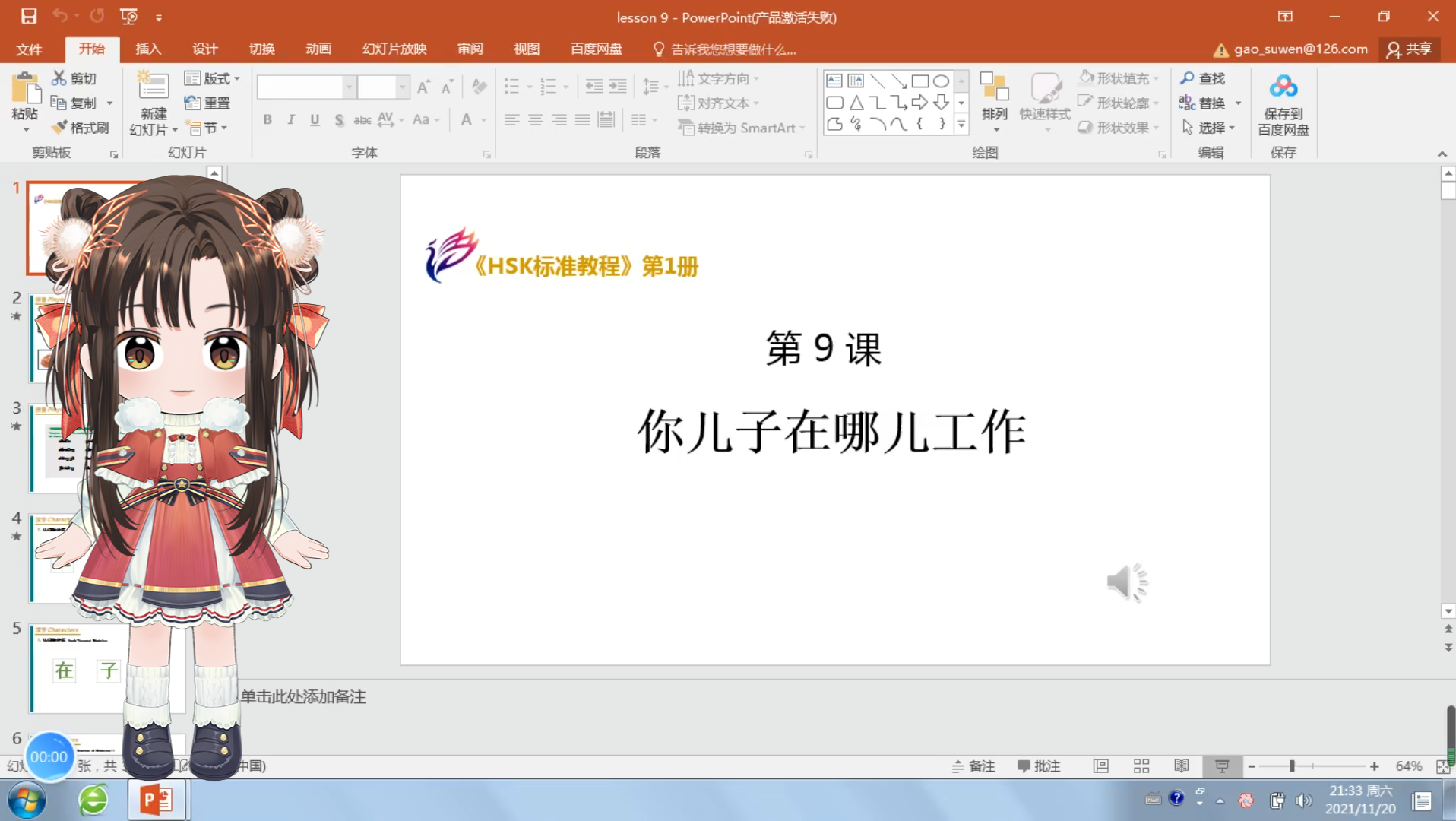Click the Reset (重置) slide button

point(207,103)
